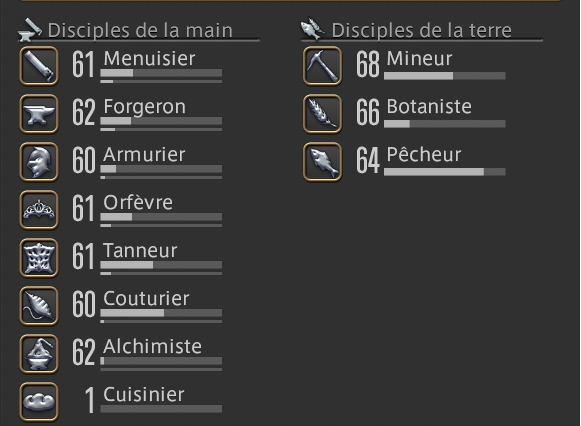Click the Botaniste class name
The width and height of the screenshot is (581, 426).
pos(429,107)
